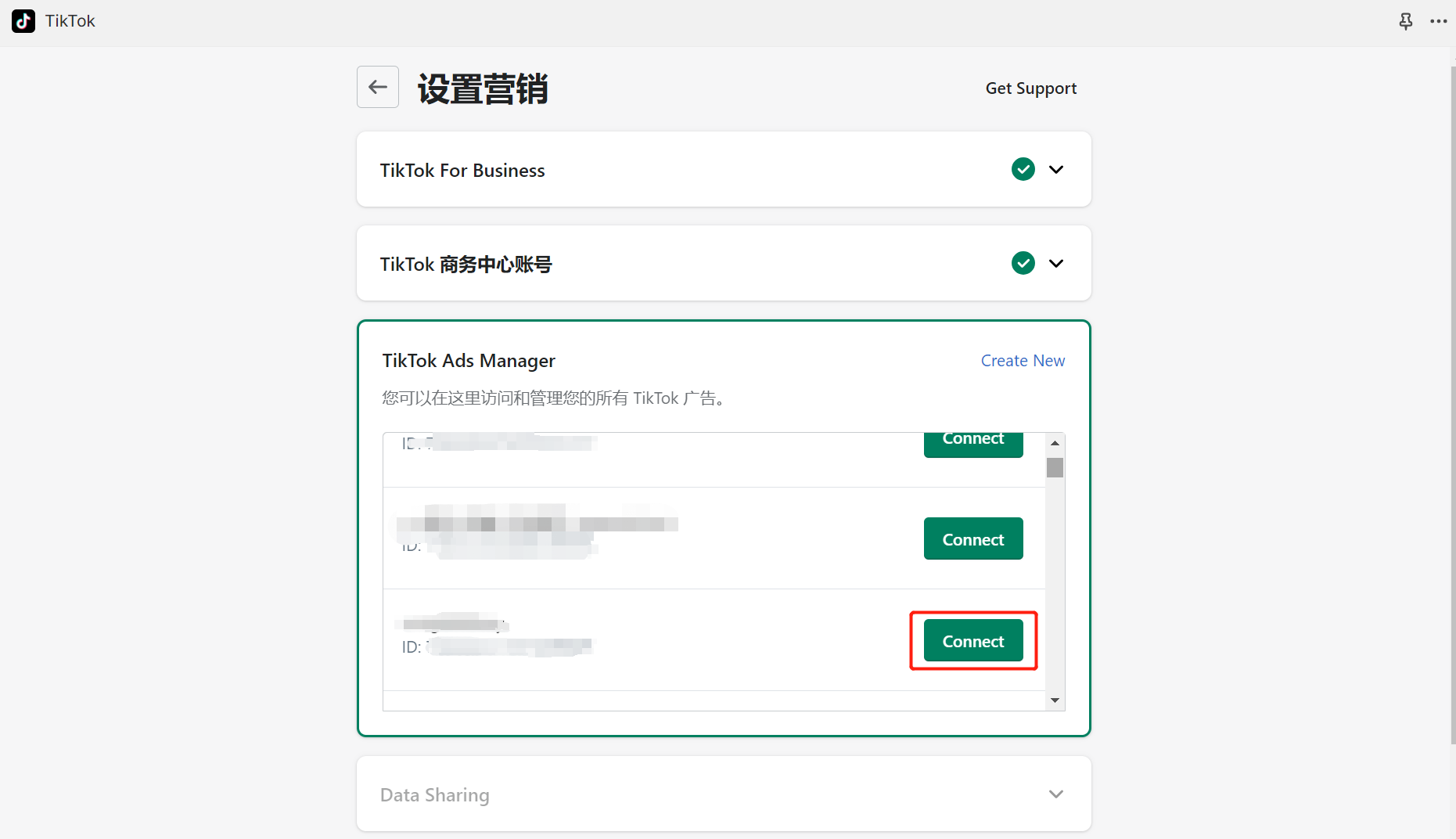Viewport: 1456px width, 839px height.
Task: Click Connect for the last visible ad account
Action: tap(973, 640)
